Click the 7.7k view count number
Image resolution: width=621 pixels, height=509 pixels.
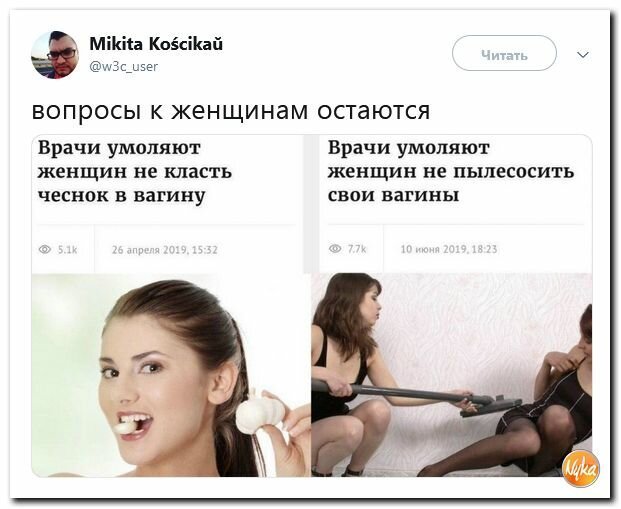(x=357, y=249)
